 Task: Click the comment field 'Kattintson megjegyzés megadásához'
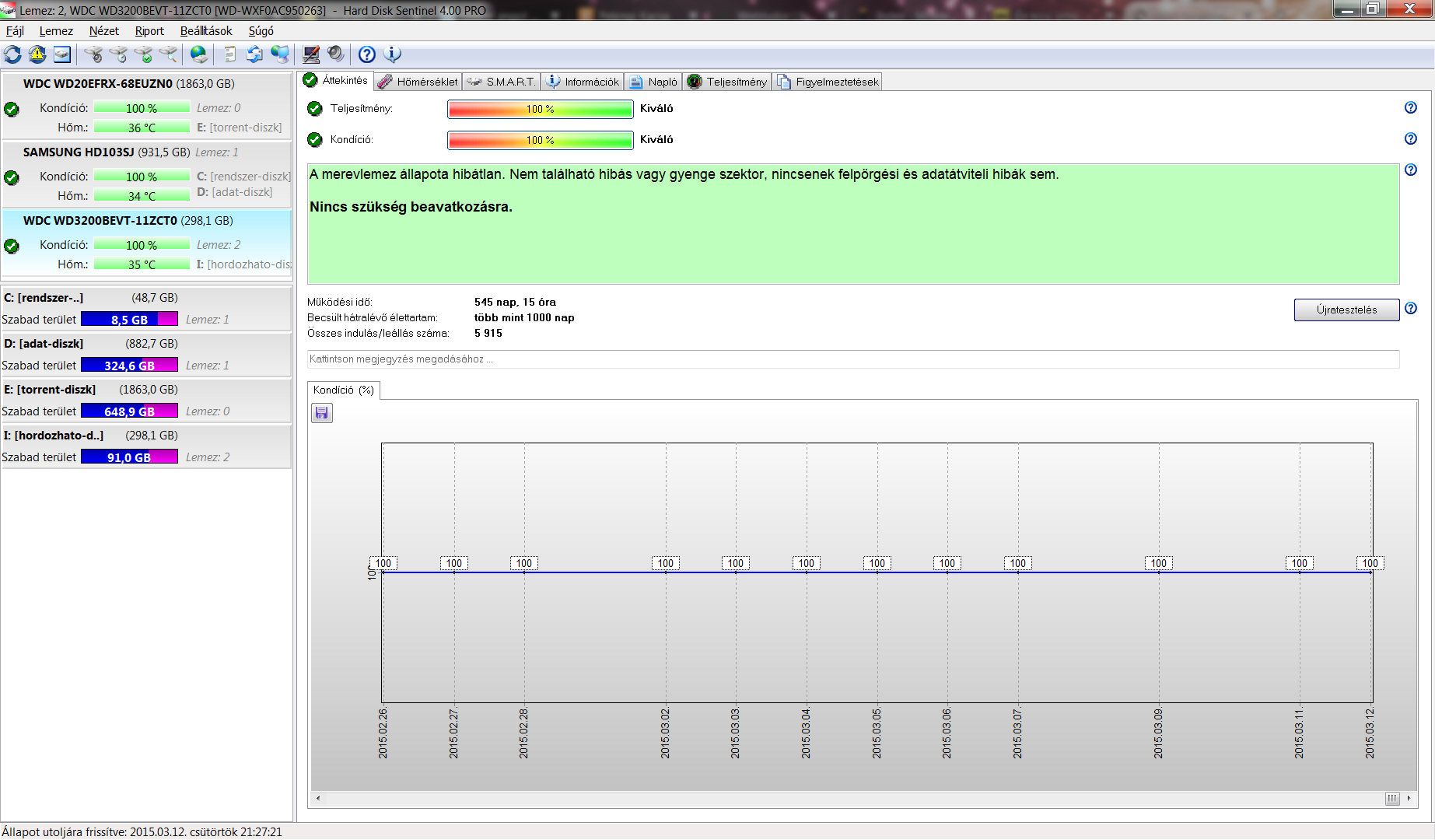853,359
